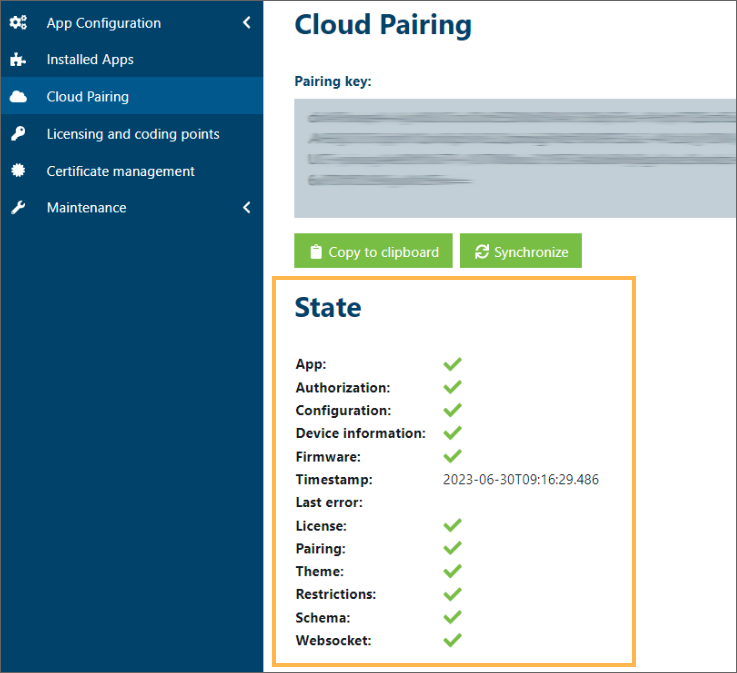Screen dimensions: 737x673
Task: Click the Maintenance wrench icon
Action: click(x=18, y=207)
